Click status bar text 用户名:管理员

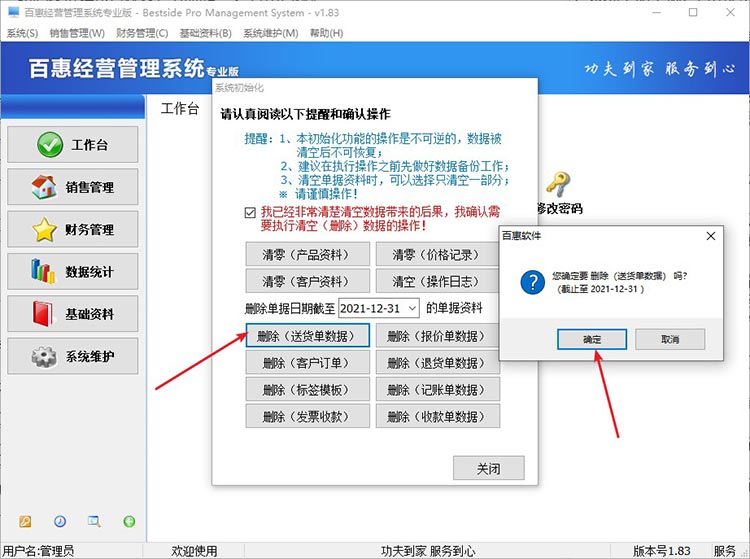pyautogui.click(x=38, y=551)
